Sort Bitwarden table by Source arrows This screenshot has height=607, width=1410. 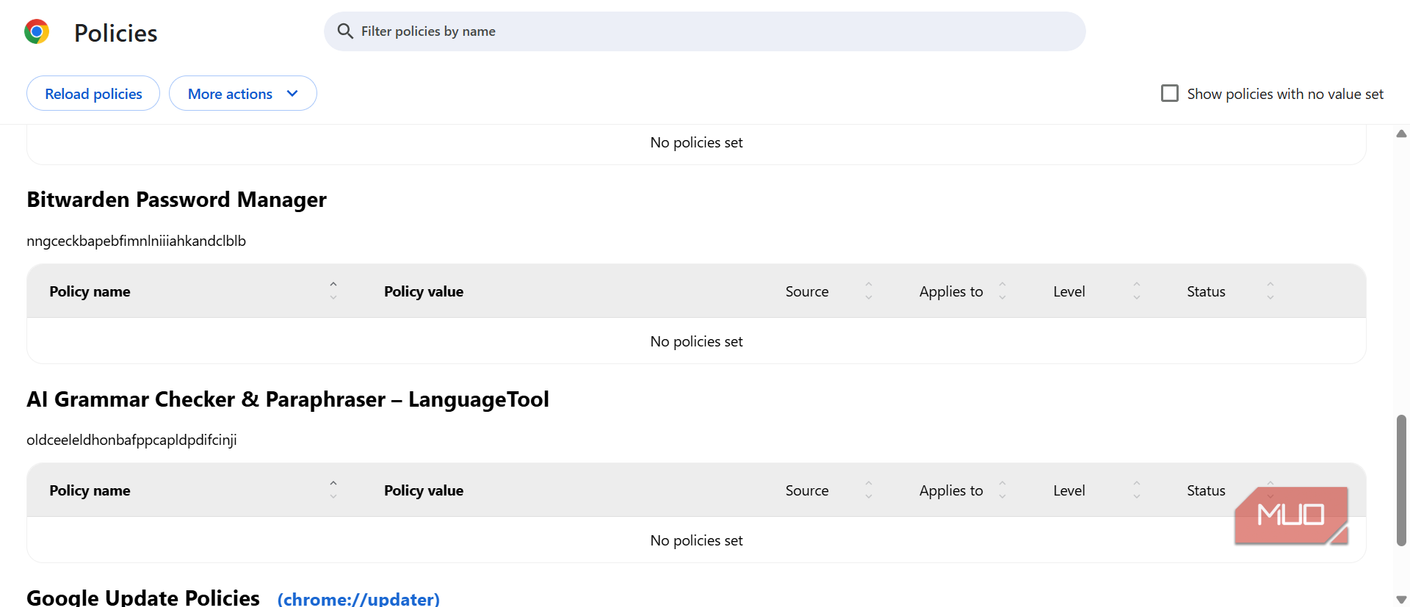click(x=868, y=291)
